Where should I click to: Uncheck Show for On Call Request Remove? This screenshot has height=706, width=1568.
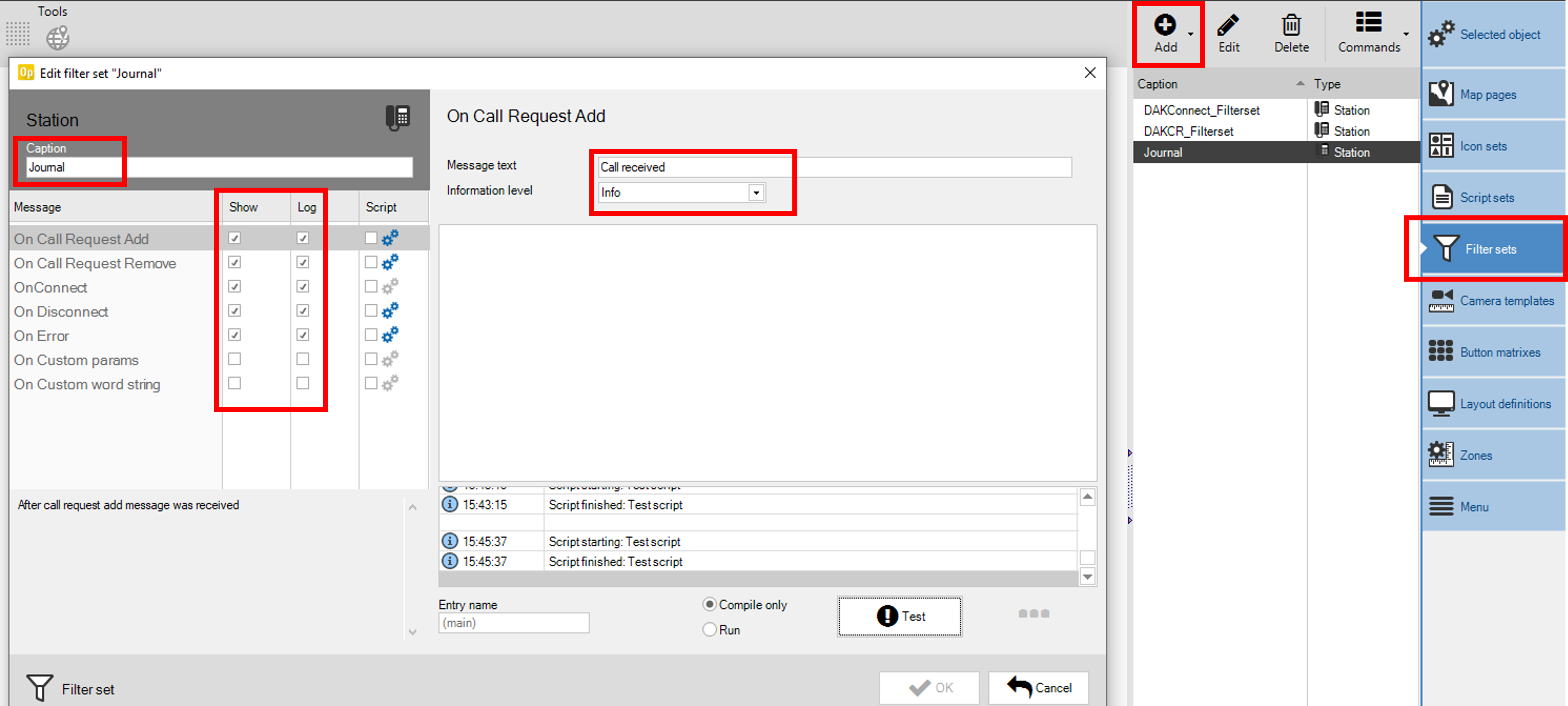click(234, 262)
